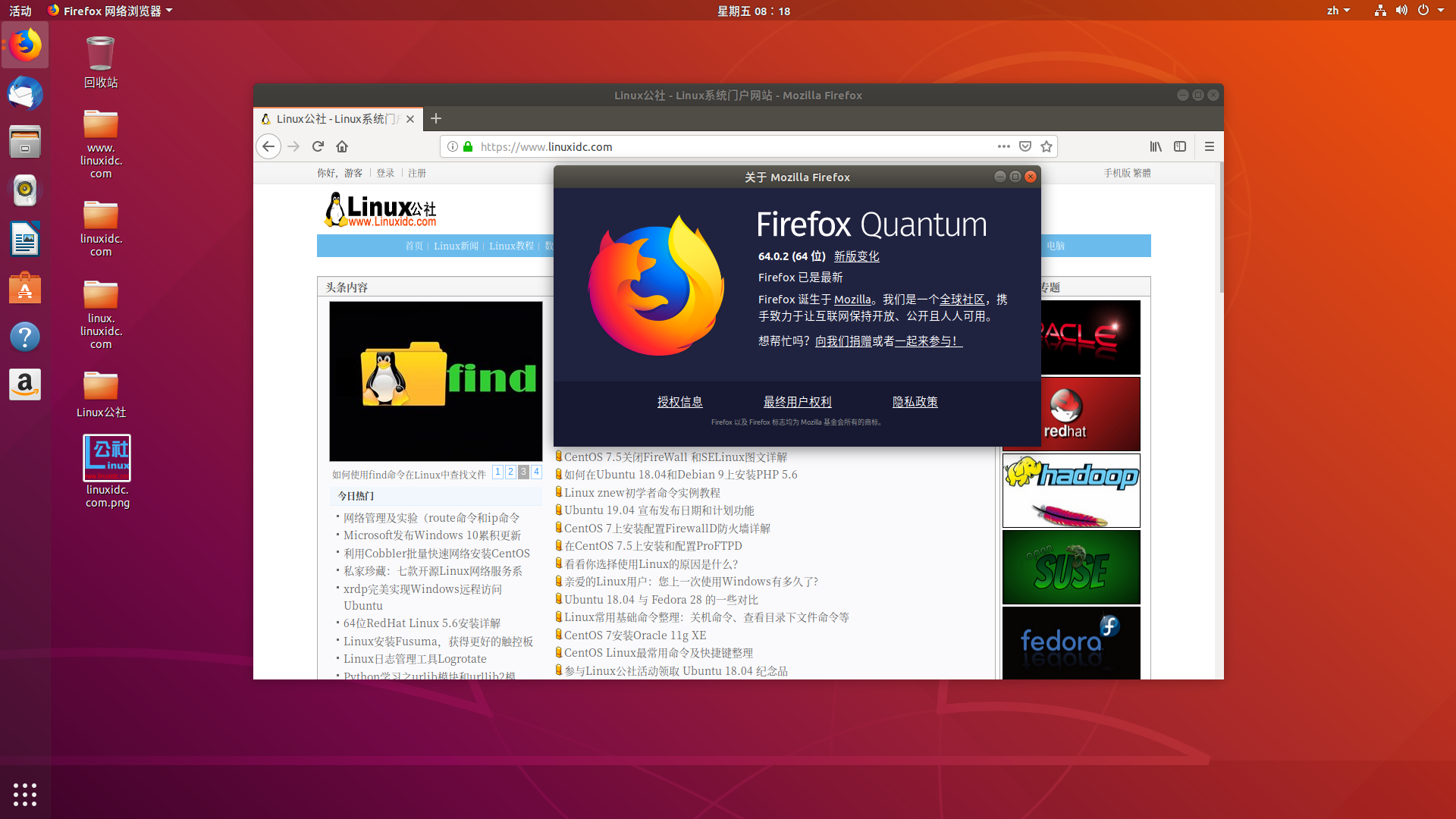The height and width of the screenshot is (819, 1456).
Task: Open article Ubuntu 19.04 宣布发布日期和计划功能
Action: pos(659,510)
